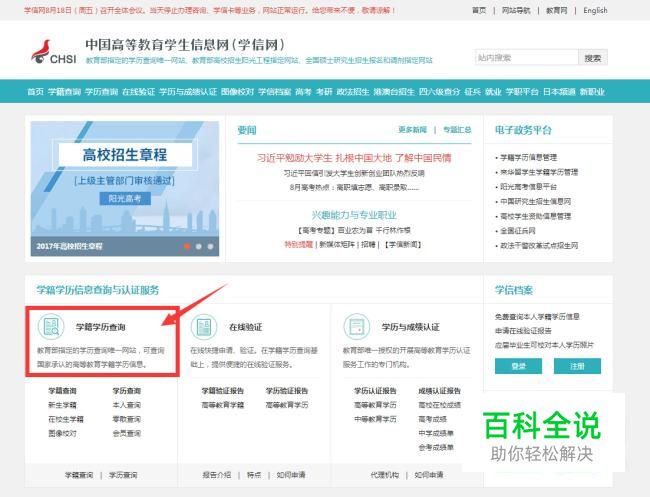This screenshot has width=650, height=497.
Task: Open the 学籍学历查询 magnifier document icon
Action: coord(51,326)
